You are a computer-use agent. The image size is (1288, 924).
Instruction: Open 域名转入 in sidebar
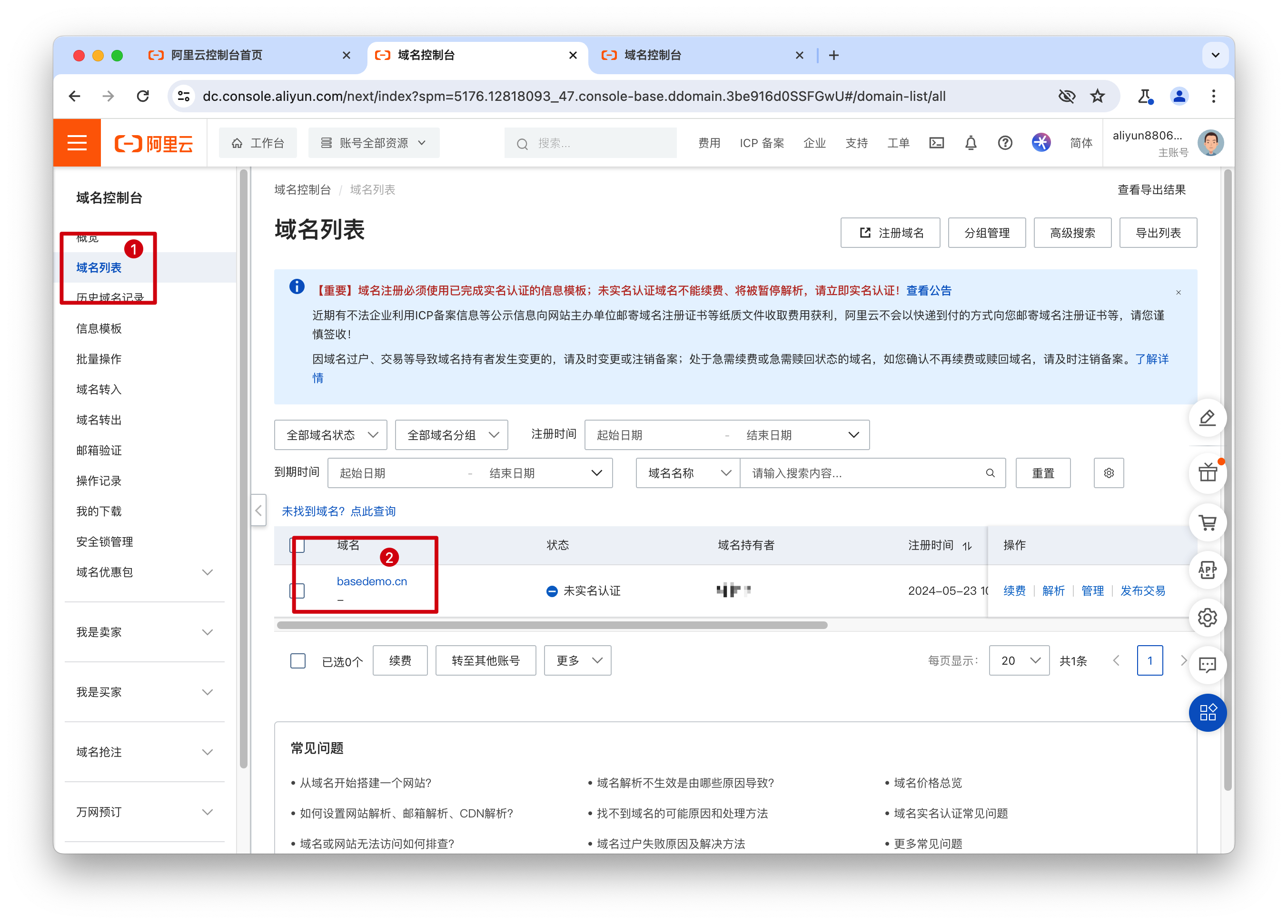pos(99,389)
